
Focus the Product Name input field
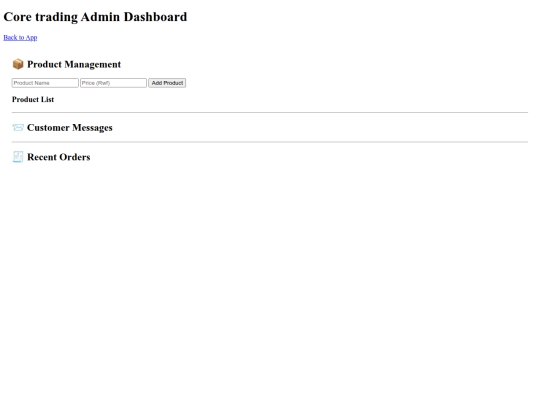[45, 83]
